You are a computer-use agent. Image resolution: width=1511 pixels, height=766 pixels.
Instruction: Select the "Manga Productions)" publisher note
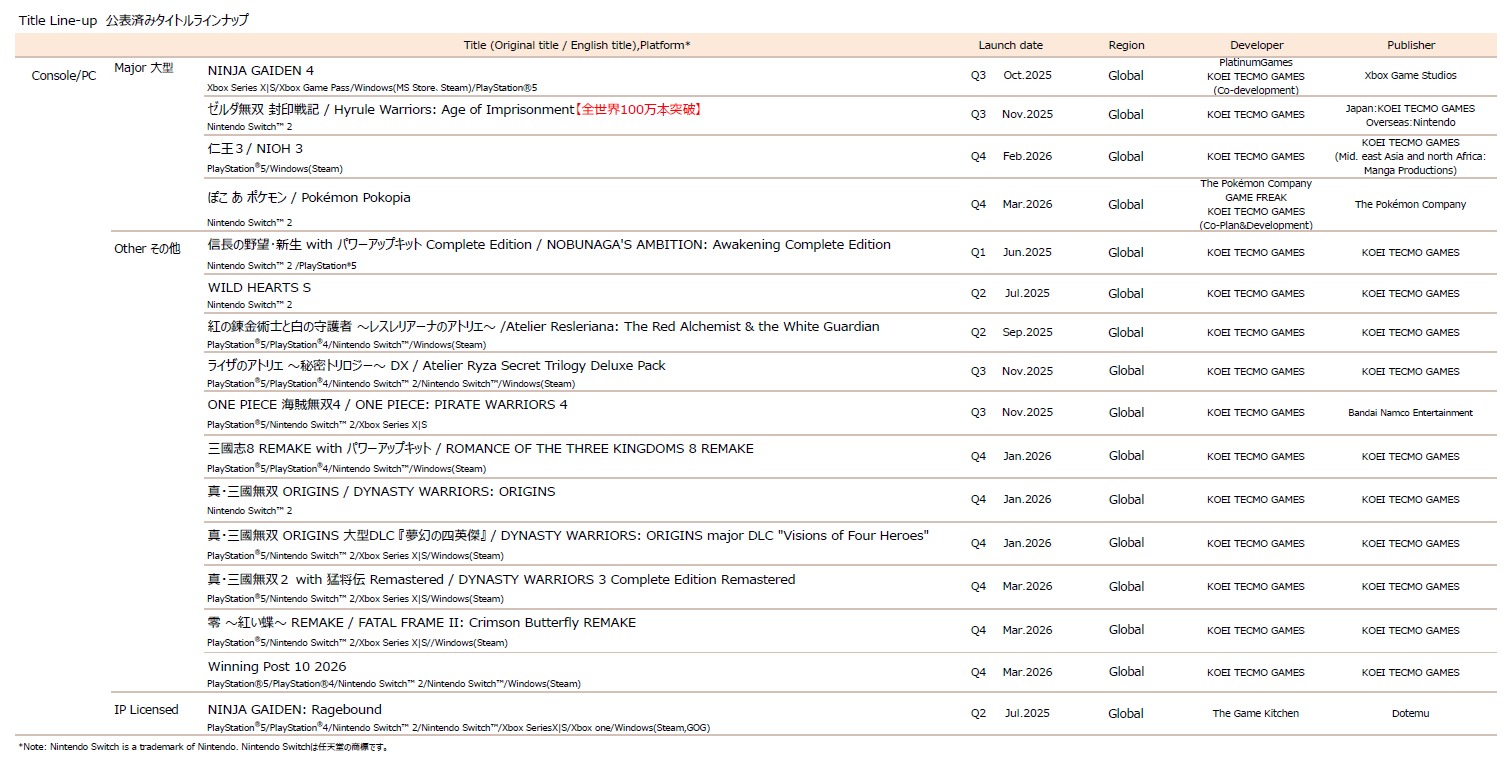coord(1410,171)
